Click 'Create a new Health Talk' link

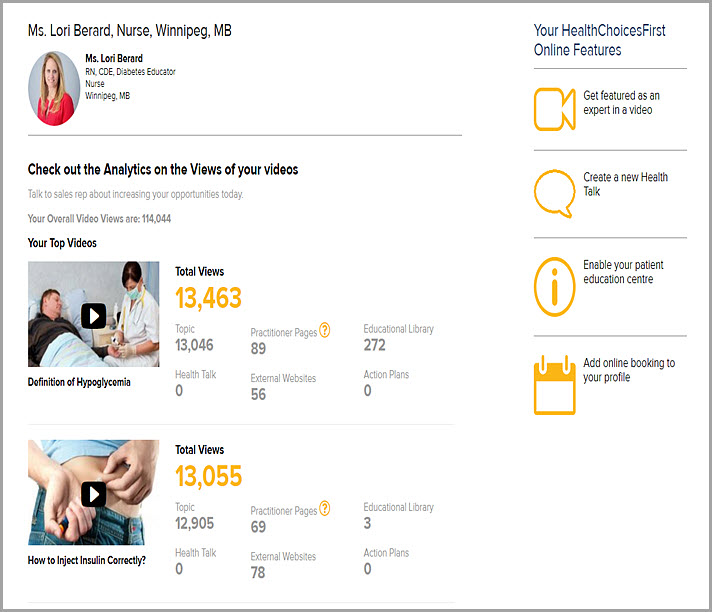point(625,184)
